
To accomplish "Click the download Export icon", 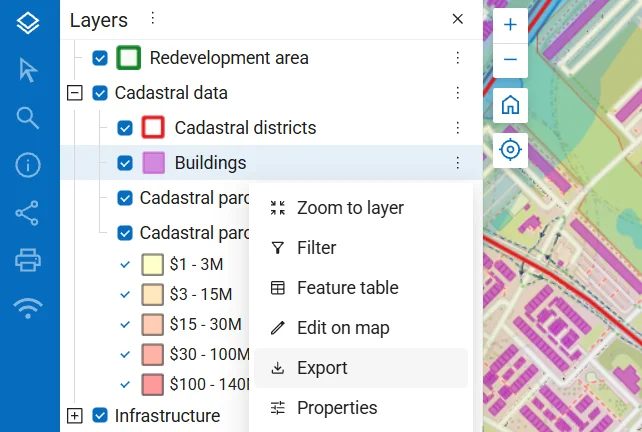I will (x=278, y=368).
